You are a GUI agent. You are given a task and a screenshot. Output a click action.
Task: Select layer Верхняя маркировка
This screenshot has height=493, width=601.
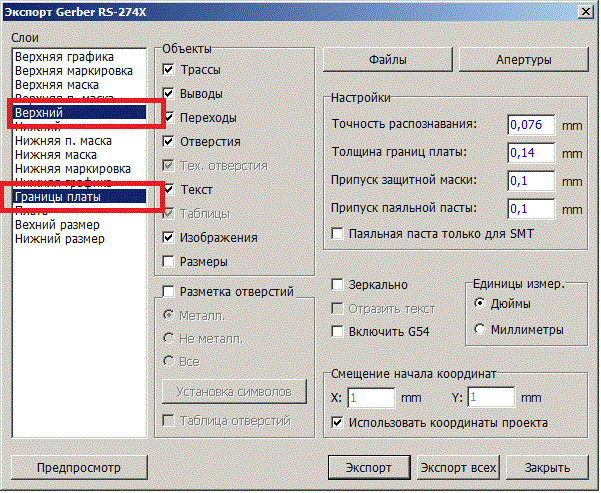click(80, 71)
